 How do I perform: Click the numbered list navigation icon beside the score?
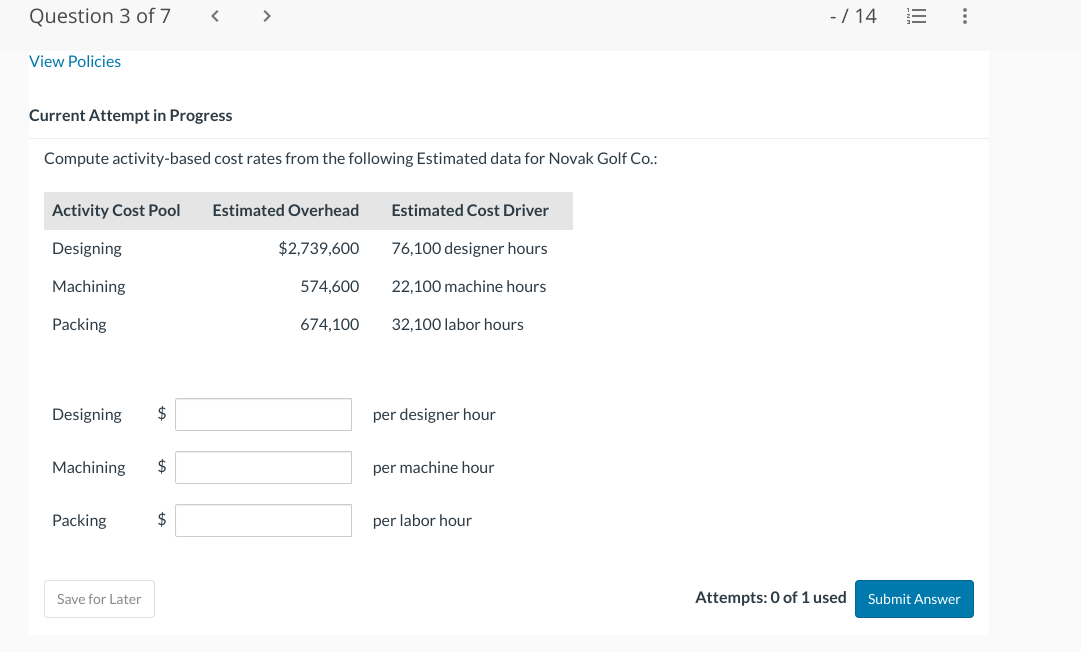(x=916, y=16)
